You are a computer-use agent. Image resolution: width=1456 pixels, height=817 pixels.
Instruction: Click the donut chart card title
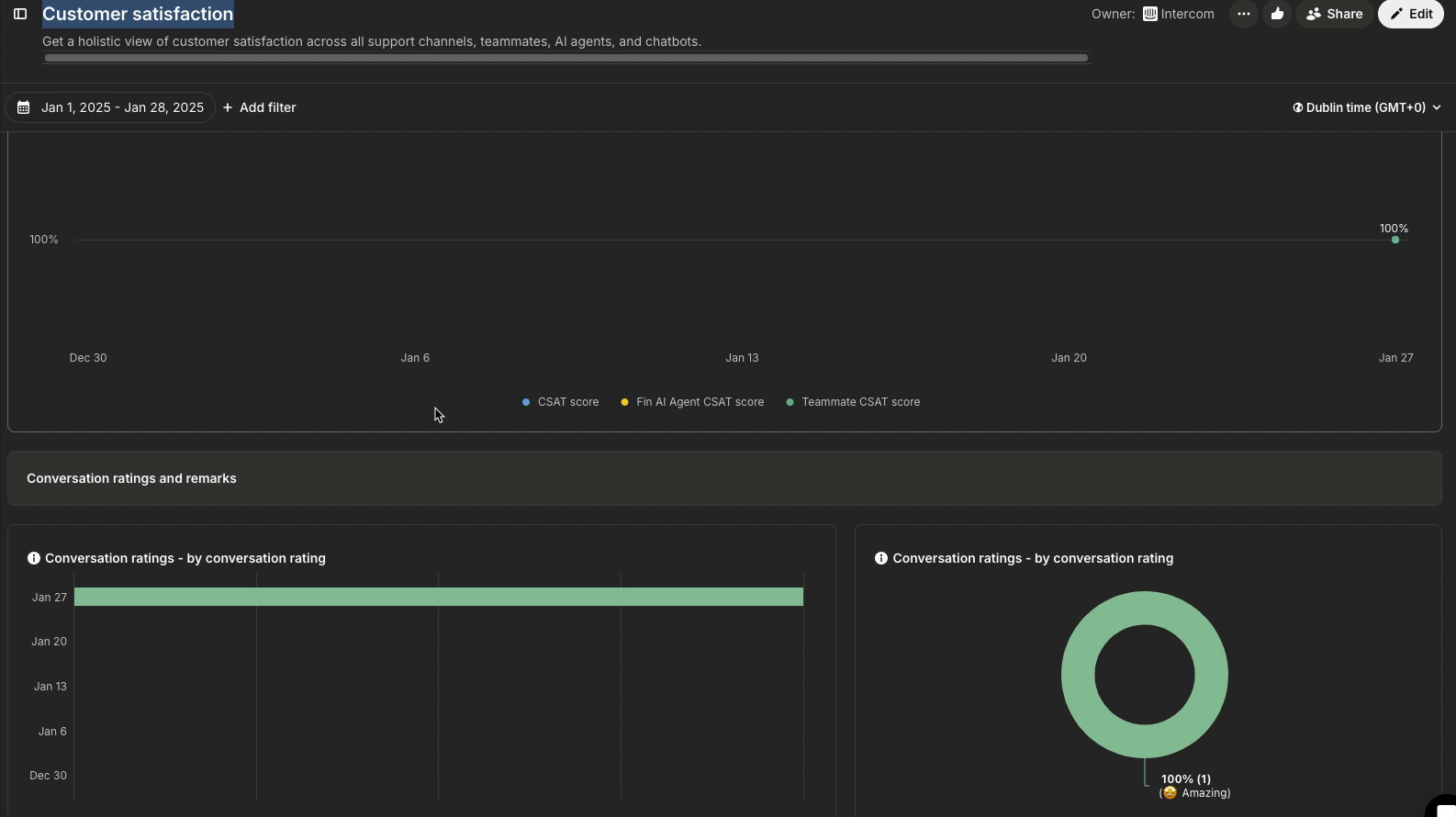coord(1033,558)
